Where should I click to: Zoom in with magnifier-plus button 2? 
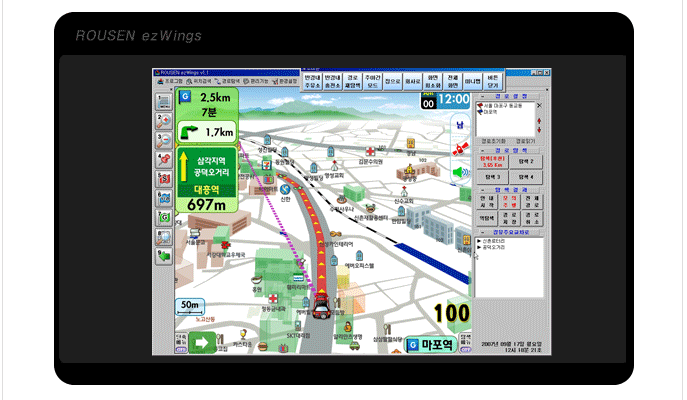[x=164, y=121]
